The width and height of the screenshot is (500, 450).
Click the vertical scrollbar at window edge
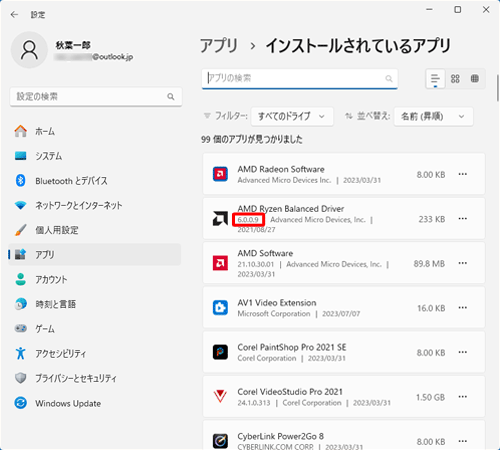(497, 88)
